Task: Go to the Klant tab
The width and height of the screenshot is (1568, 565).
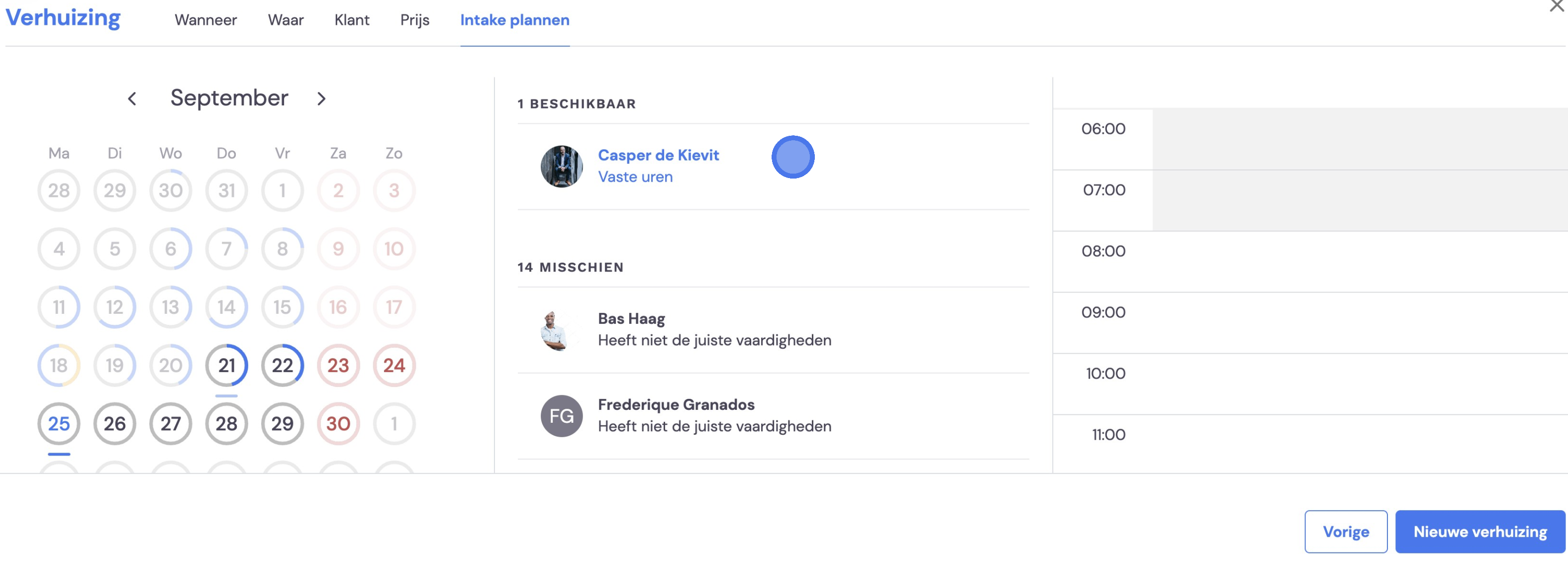Action: (x=352, y=20)
